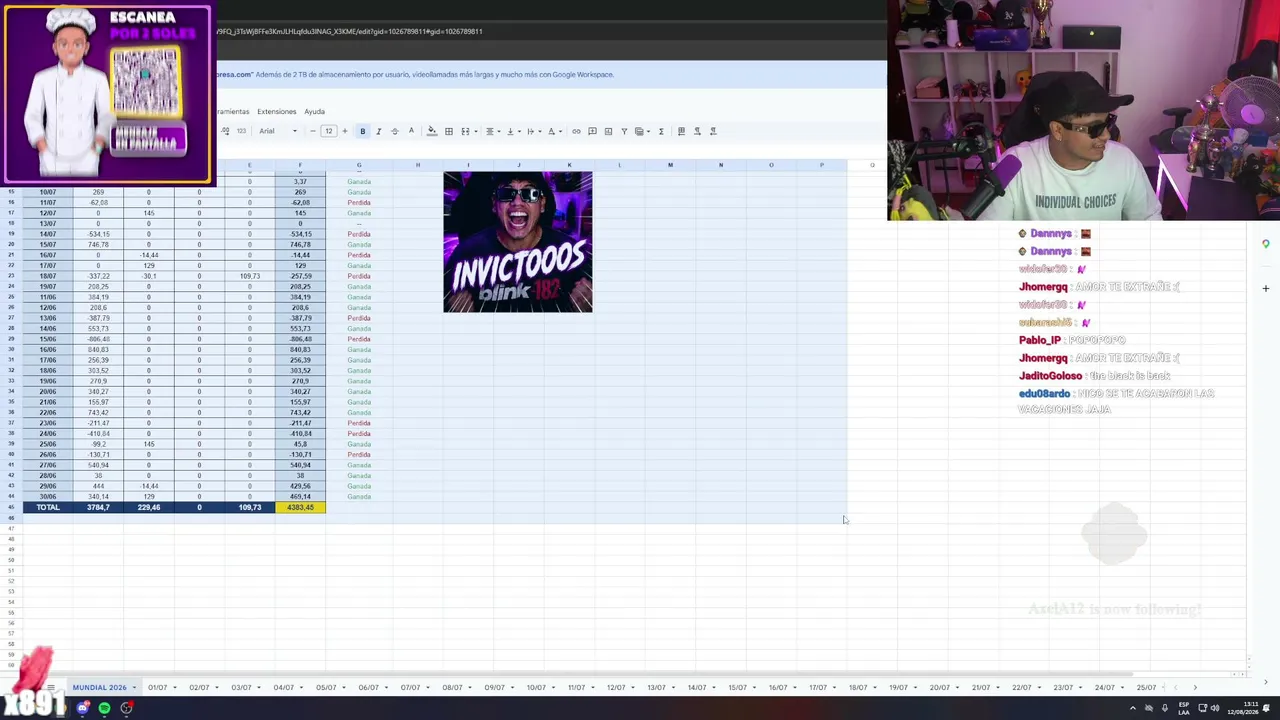1280x720 pixels.
Task: Open the Arial font dropdown
Action: tap(278, 131)
